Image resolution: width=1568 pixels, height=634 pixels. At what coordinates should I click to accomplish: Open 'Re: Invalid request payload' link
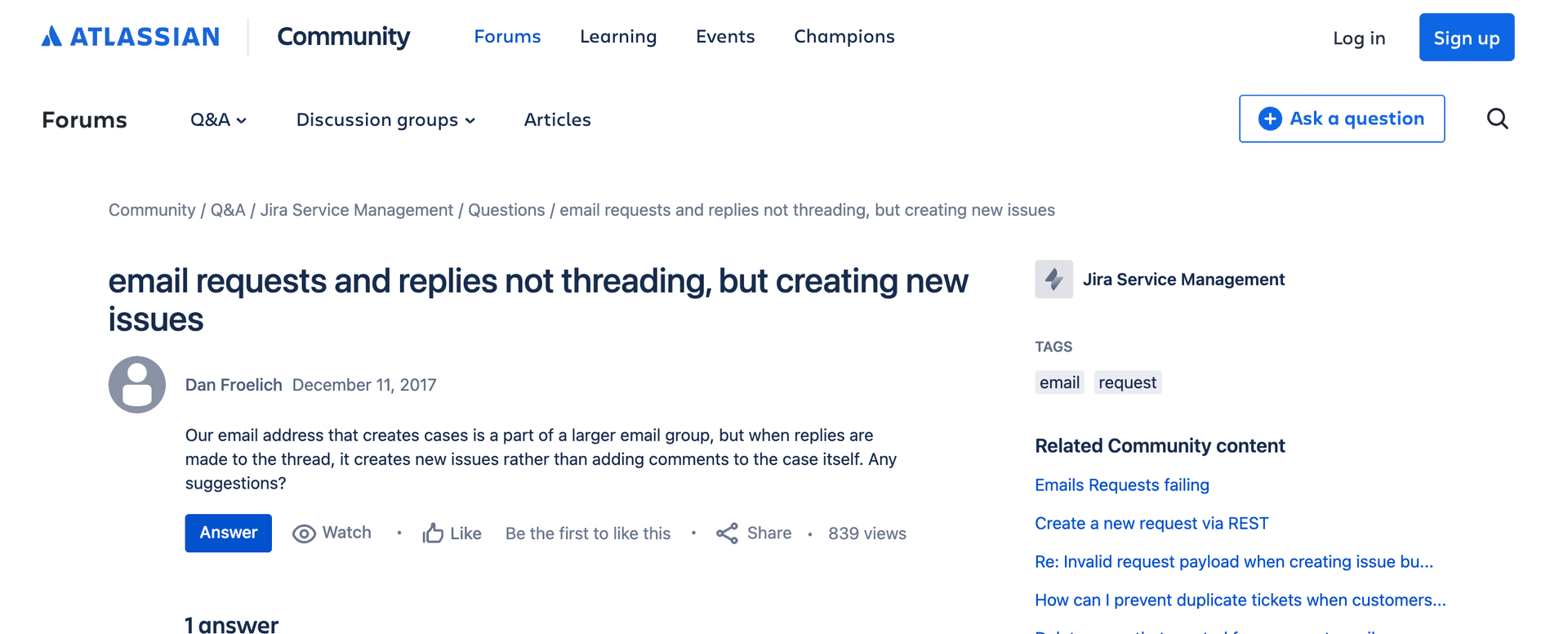click(x=1233, y=561)
